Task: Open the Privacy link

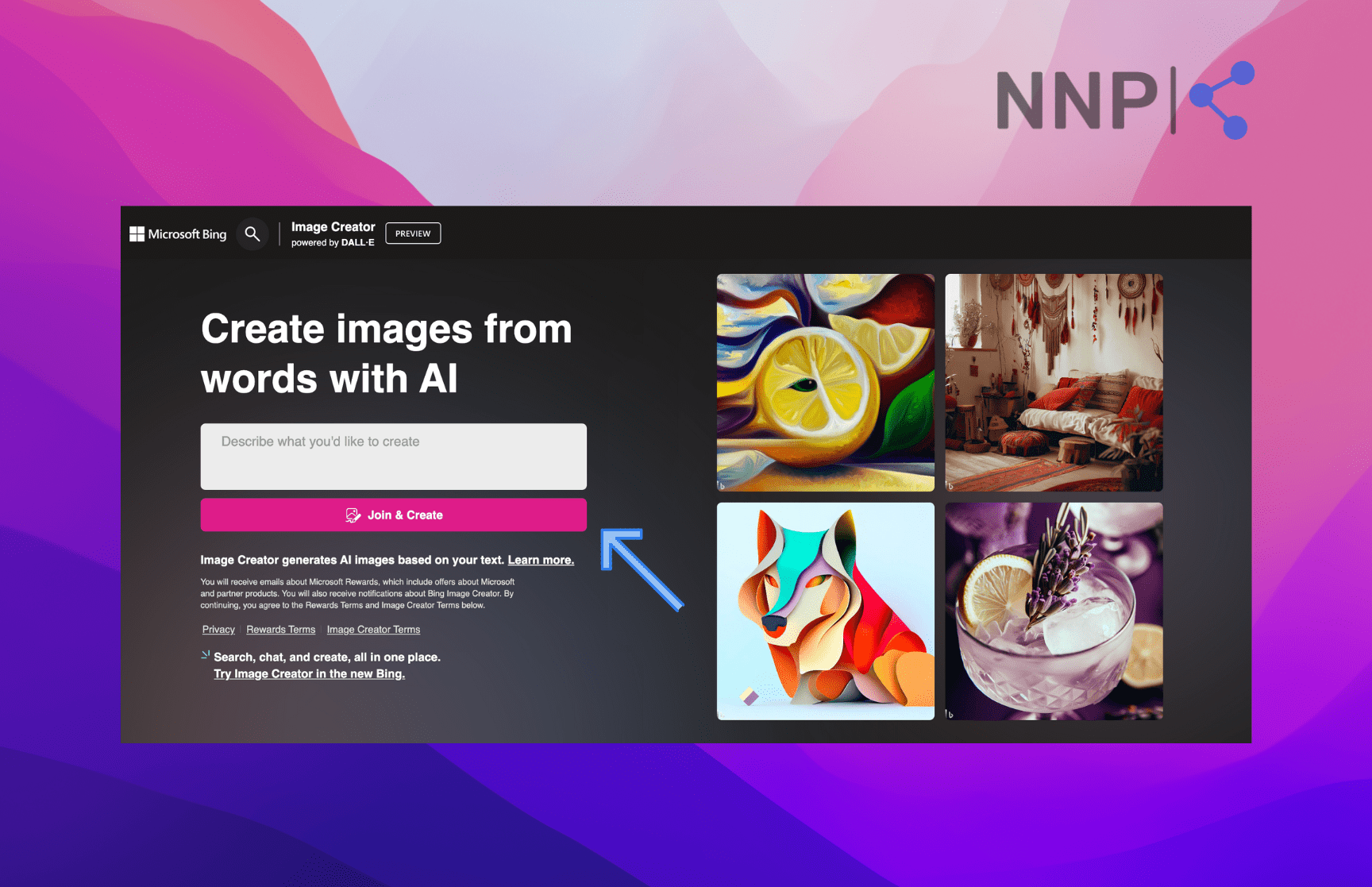Action: pyautogui.click(x=218, y=630)
